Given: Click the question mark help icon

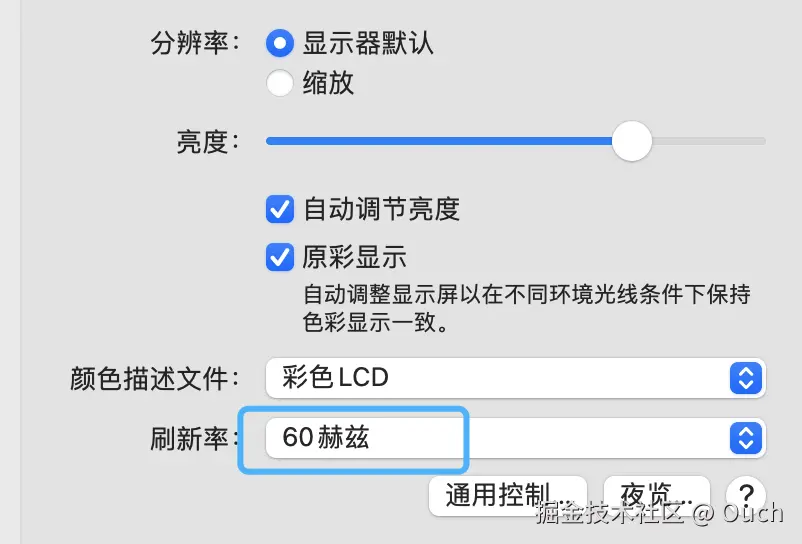Looking at the screenshot, I should pyautogui.click(x=746, y=495).
